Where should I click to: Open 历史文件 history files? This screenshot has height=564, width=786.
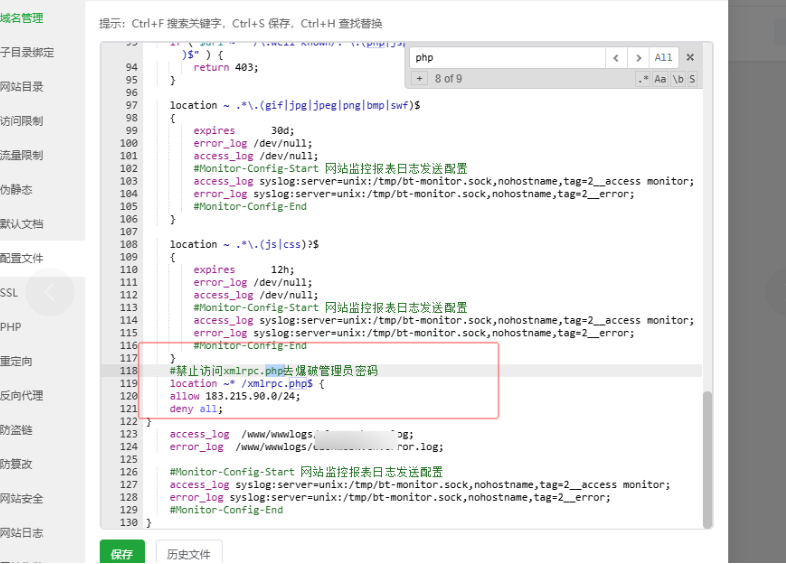click(x=188, y=553)
